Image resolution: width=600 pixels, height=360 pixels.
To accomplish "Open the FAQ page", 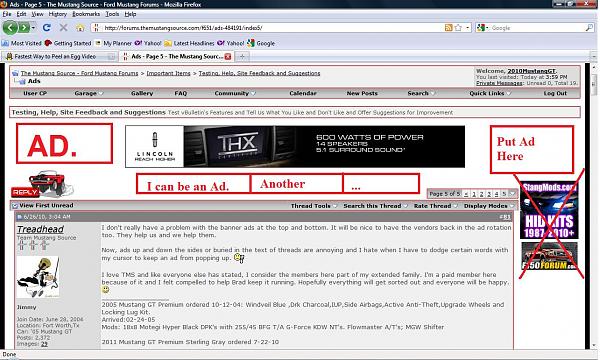I will 181,93.
